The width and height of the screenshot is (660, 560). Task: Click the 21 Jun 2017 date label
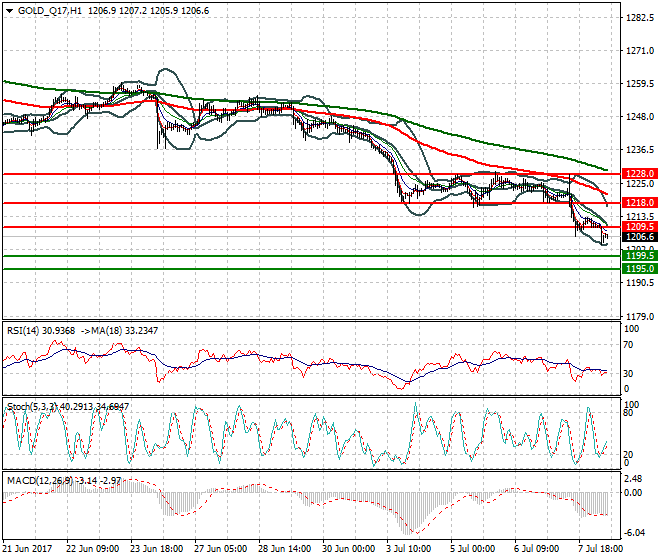pyautogui.click(x=27, y=549)
